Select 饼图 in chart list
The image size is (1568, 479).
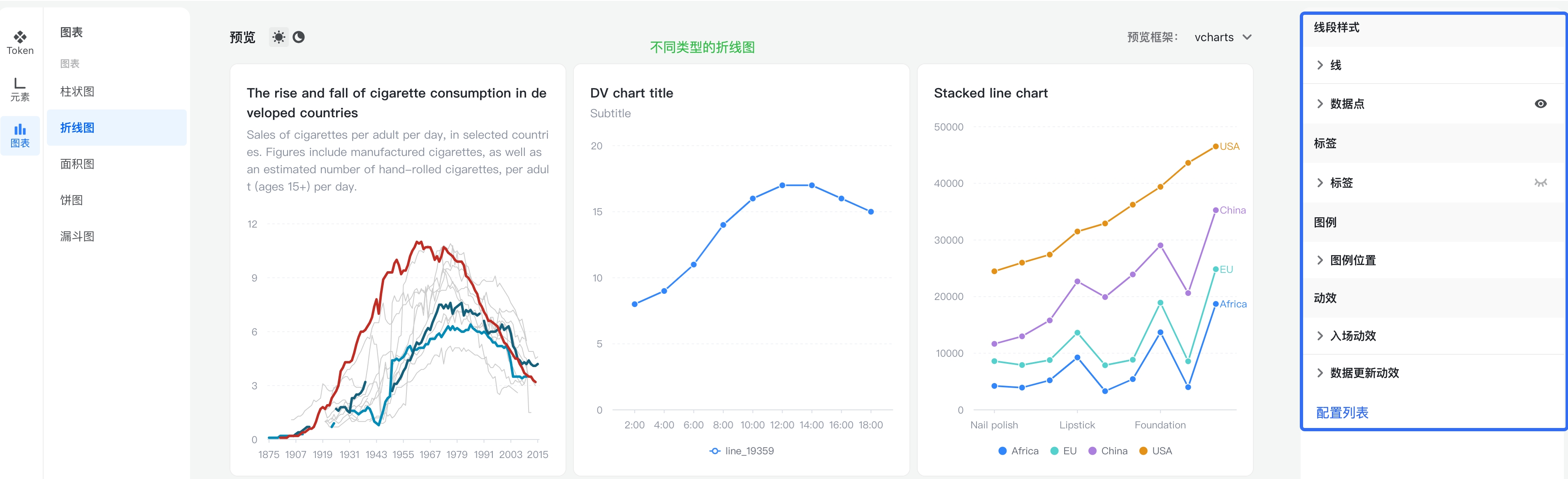pyautogui.click(x=71, y=200)
